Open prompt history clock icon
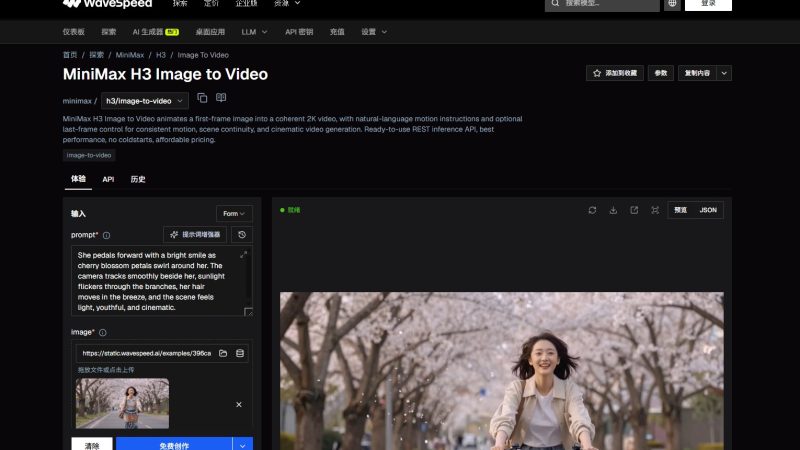 tap(242, 235)
